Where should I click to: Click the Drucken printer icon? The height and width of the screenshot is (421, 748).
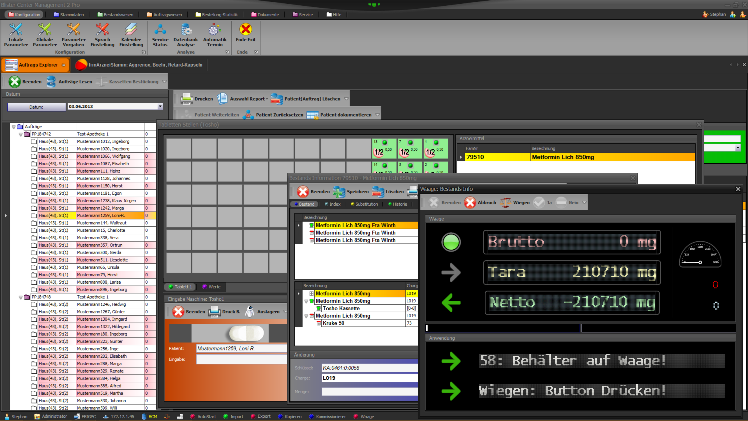tap(187, 99)
